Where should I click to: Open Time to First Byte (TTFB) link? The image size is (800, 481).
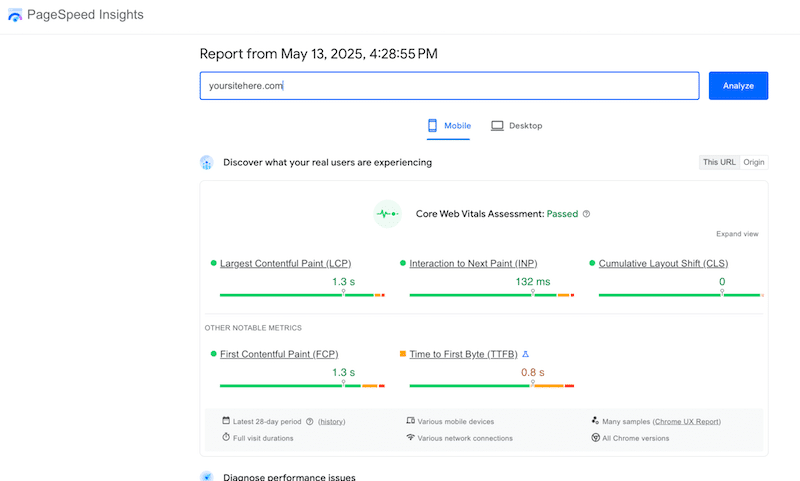(x=463, y=355)
